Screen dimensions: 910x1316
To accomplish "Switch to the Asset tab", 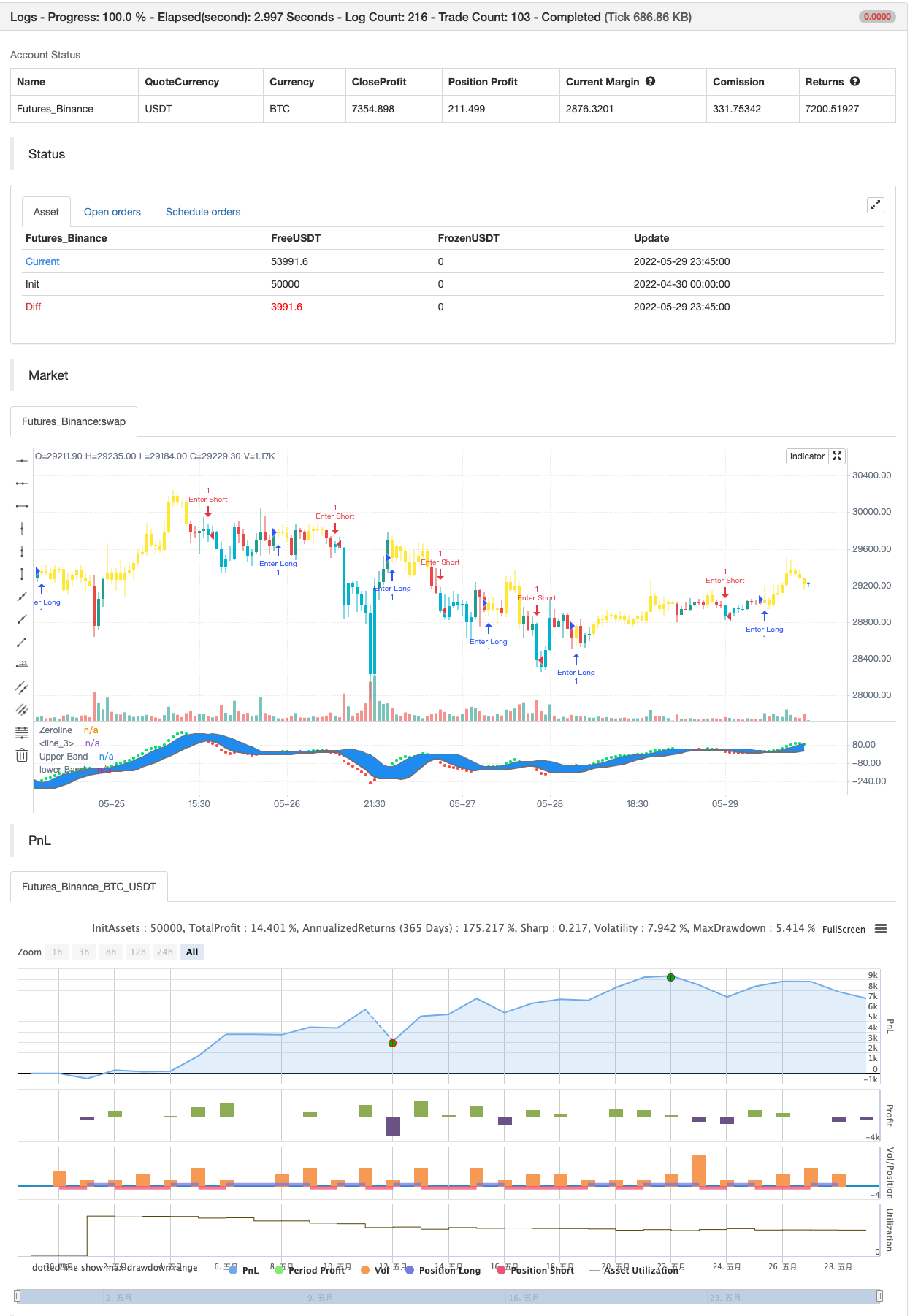I will click(x=46, y=212).
